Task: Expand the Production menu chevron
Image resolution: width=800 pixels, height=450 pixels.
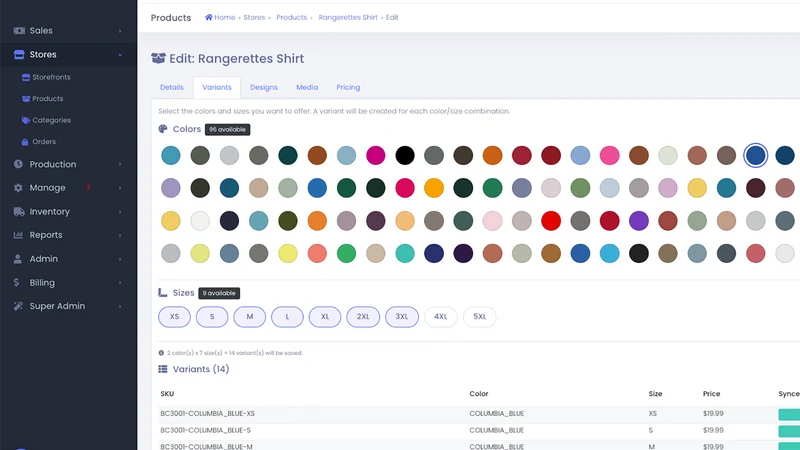Action: click(120, 164)
